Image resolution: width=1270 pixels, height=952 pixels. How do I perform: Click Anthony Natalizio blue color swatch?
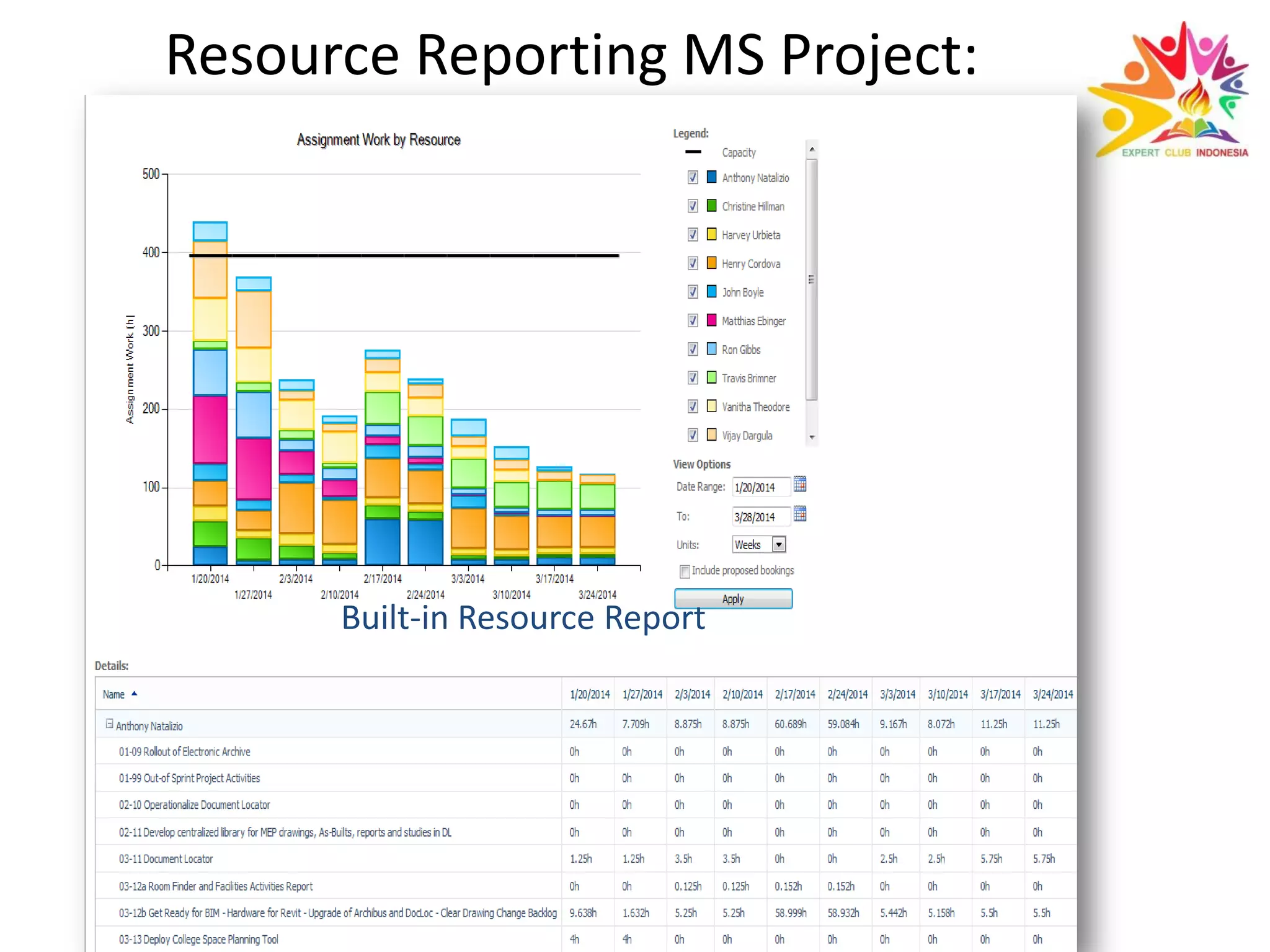pyautogui.click(x=712, y=177)
